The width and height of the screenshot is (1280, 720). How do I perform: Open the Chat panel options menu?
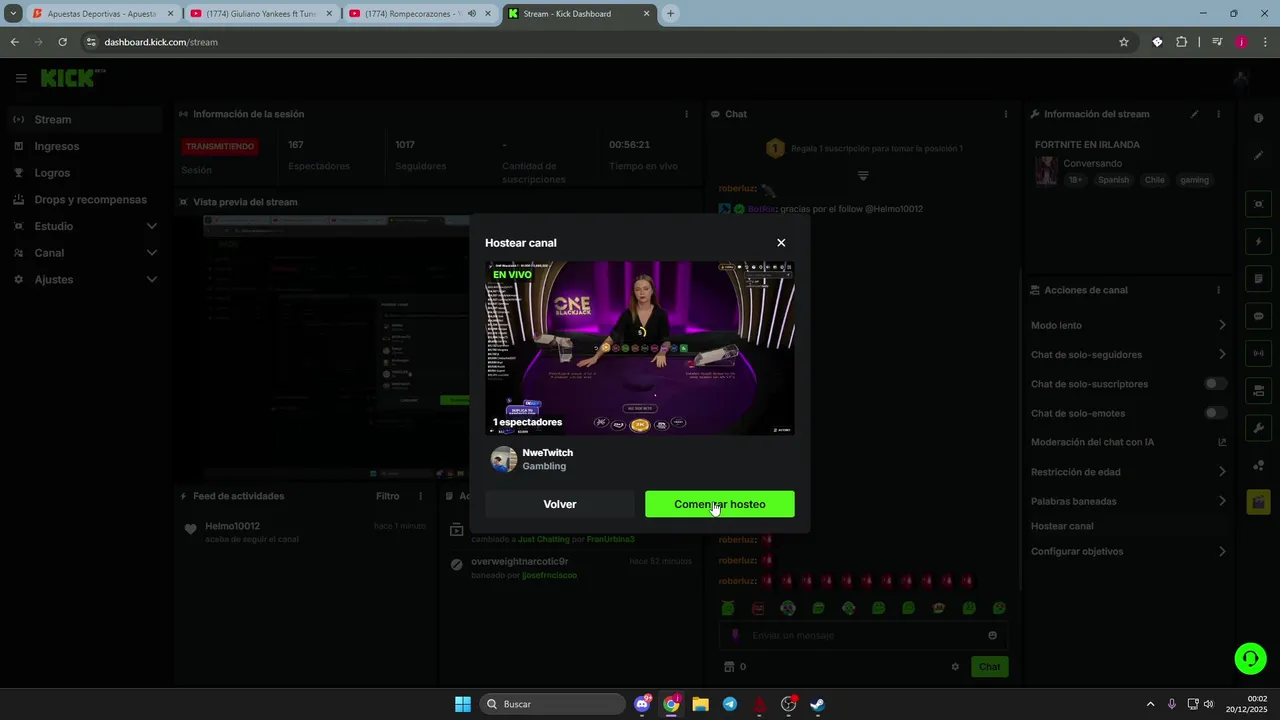coord(1006,114)
